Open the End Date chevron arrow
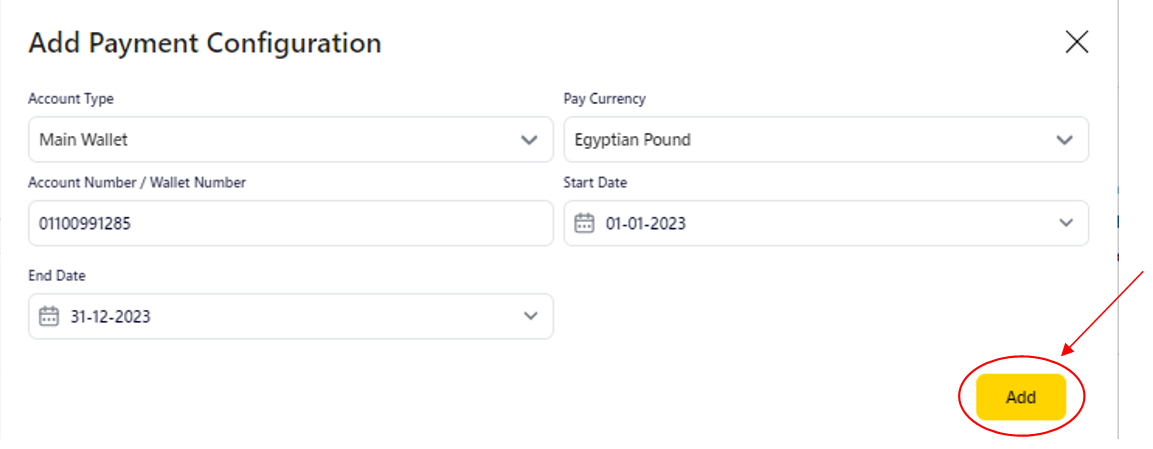The width and height of the screenshot is (1153, 449). pos(530,316)
